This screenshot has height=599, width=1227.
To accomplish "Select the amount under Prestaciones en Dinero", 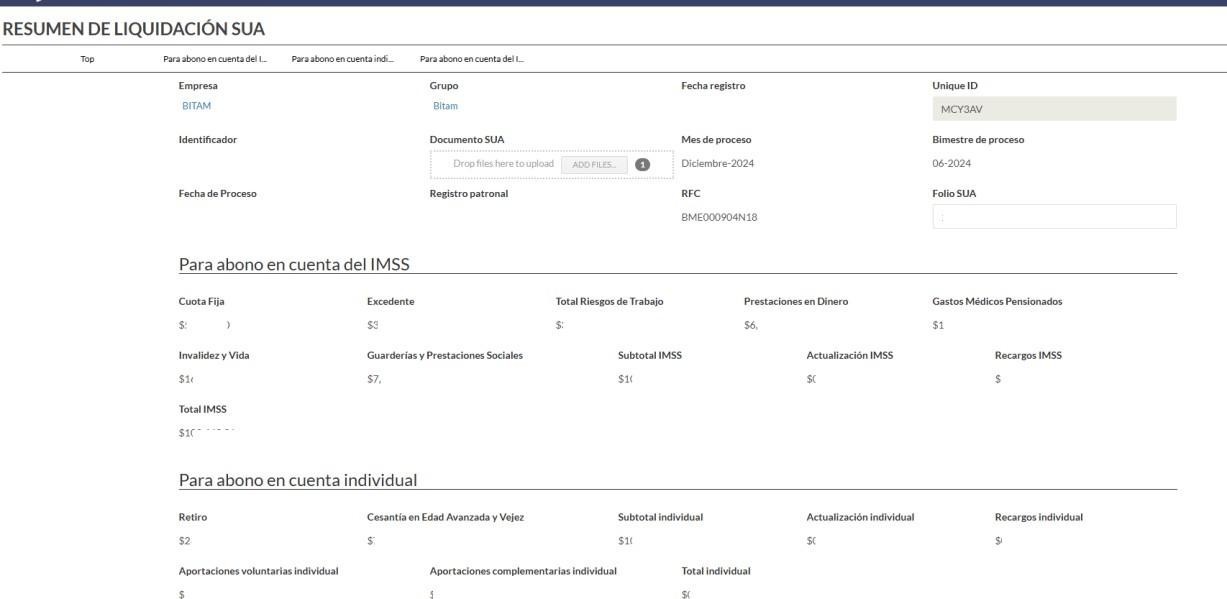I will (x=751, y=325).
